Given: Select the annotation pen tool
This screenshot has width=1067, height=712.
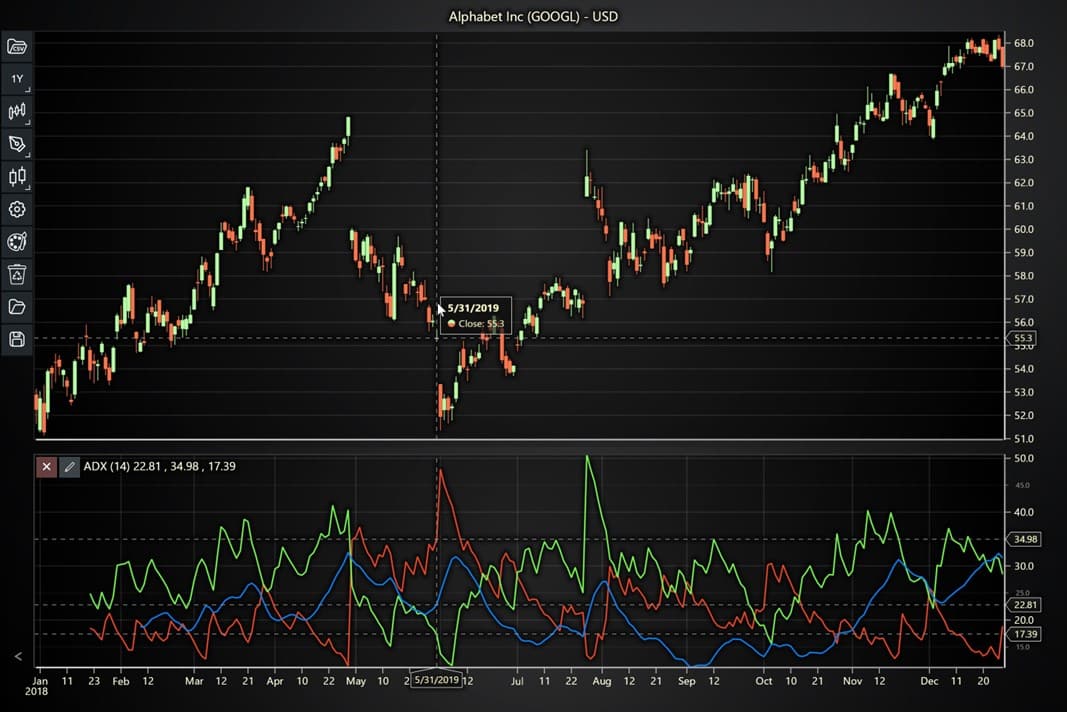Looking at the screenshot, I should tap(17, 144).
